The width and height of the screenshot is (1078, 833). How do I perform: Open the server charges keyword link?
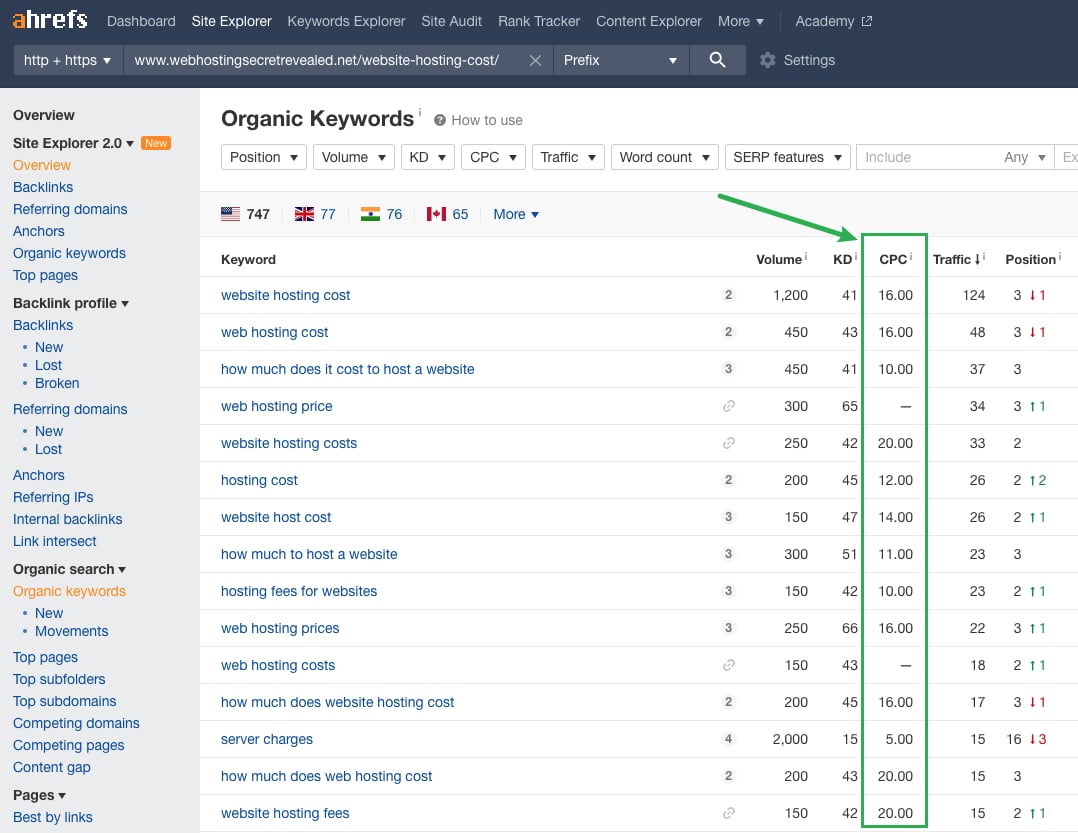267,739
